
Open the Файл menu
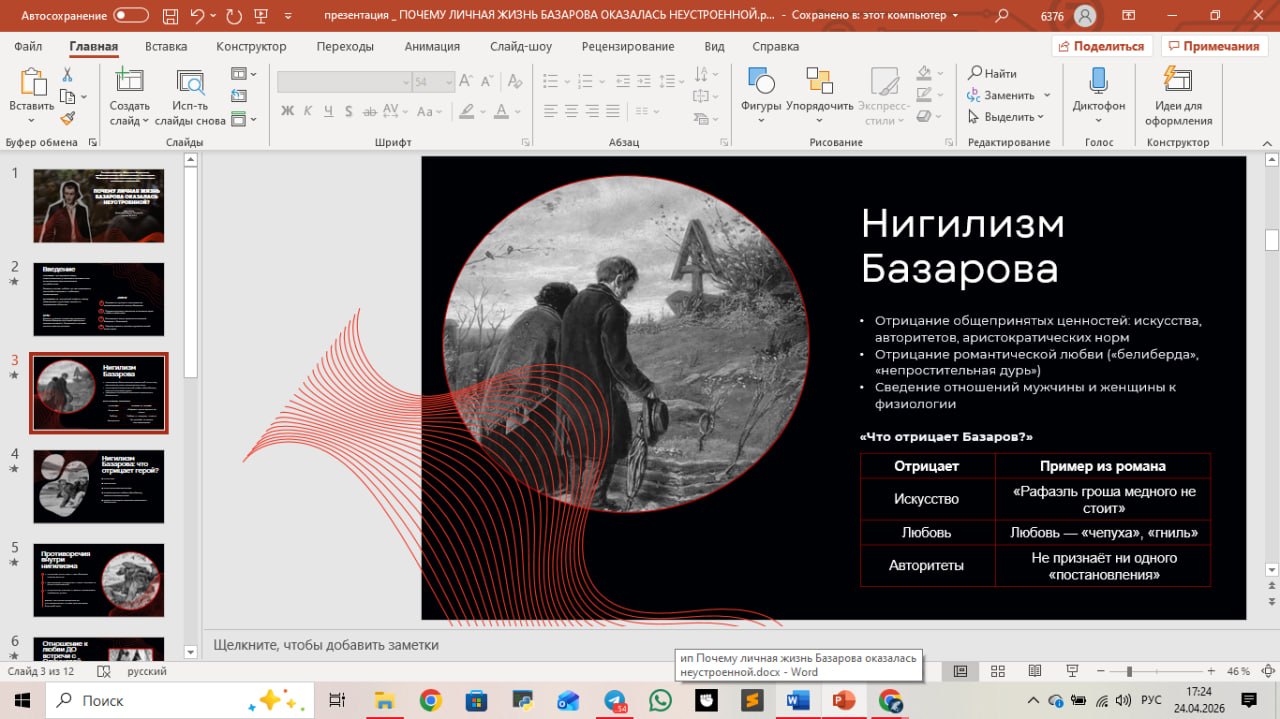(x=28, y=46)
